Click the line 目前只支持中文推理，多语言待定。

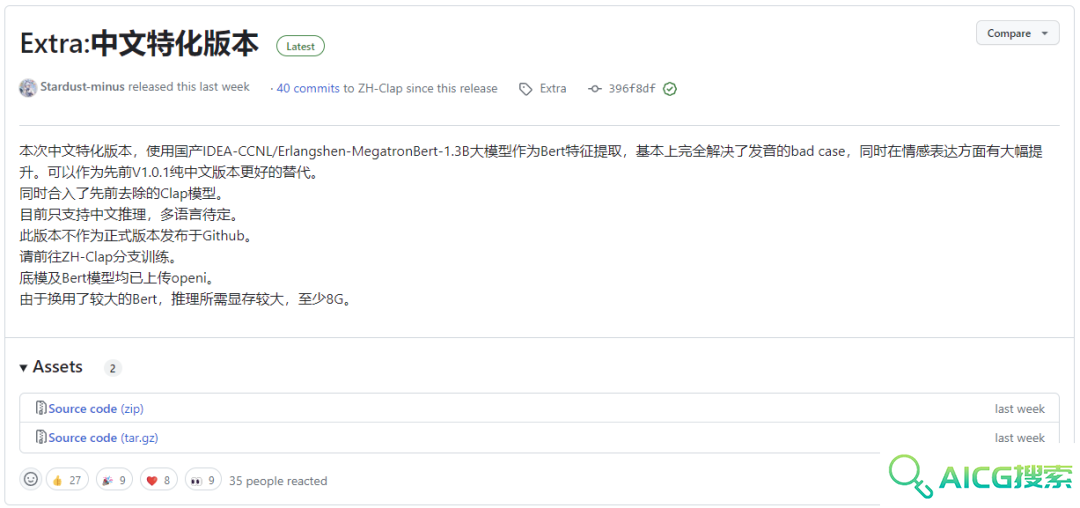pos(129,215)
